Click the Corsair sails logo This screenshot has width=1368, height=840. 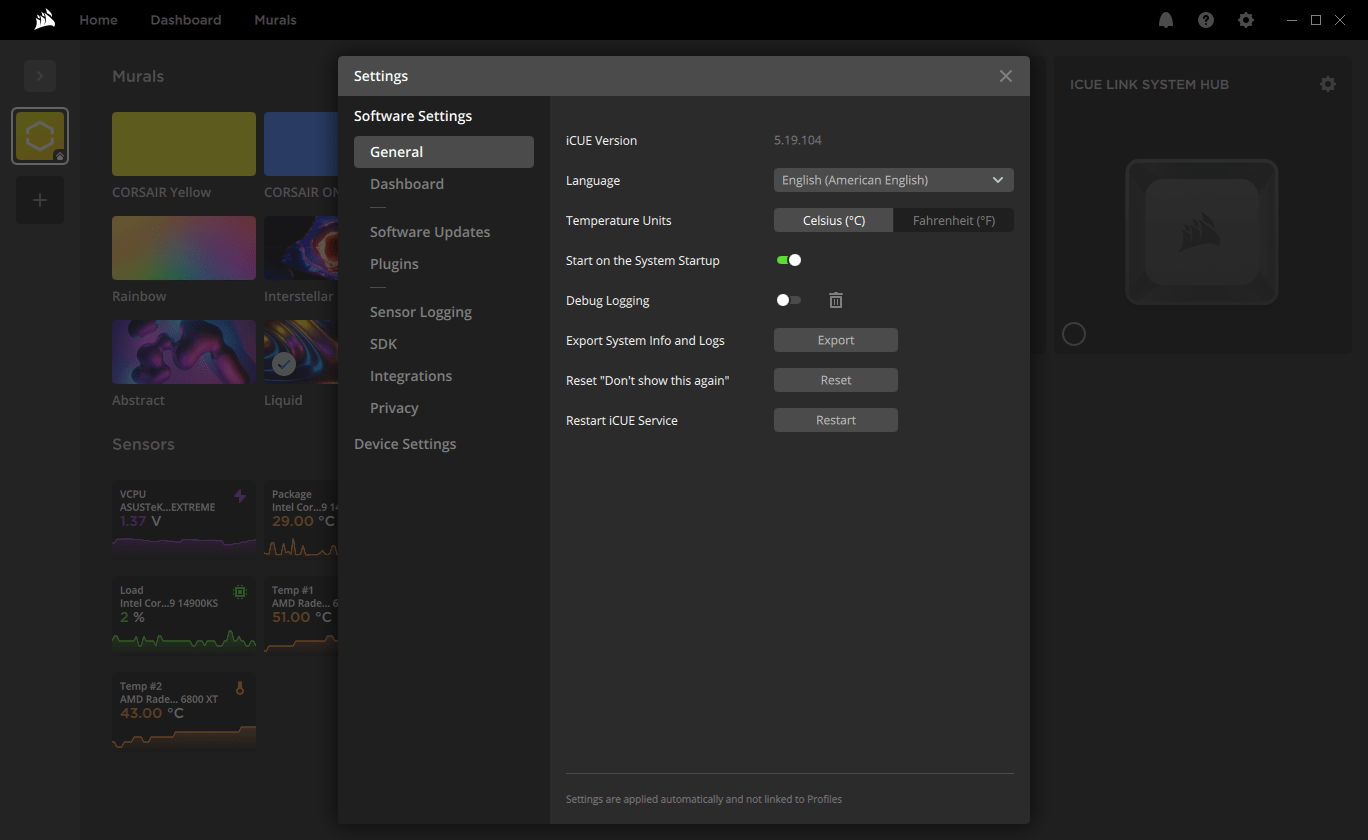tap(44, 20)
